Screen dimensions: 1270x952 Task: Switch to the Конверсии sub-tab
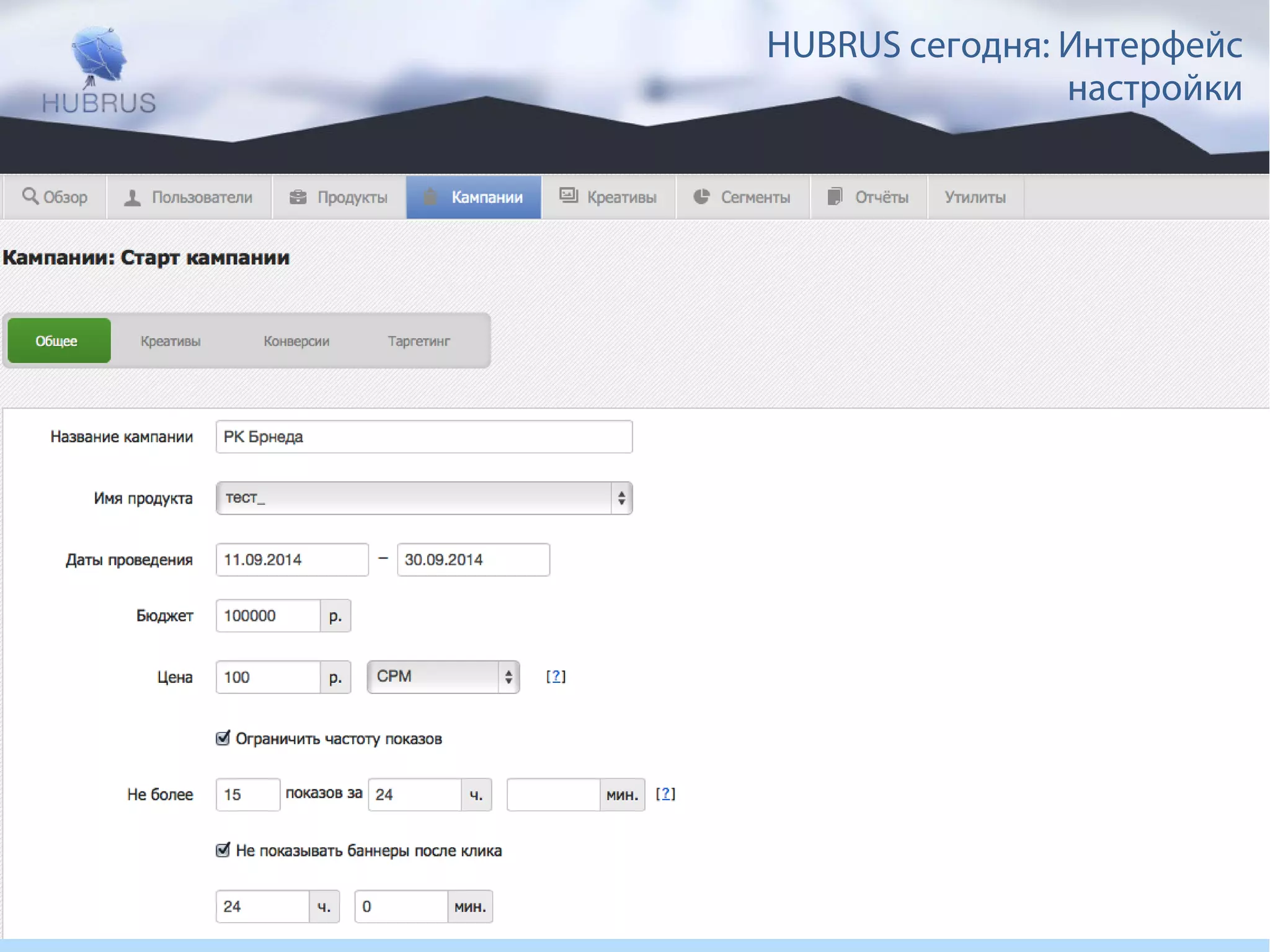pyautogui.click(x=296, y=341)
